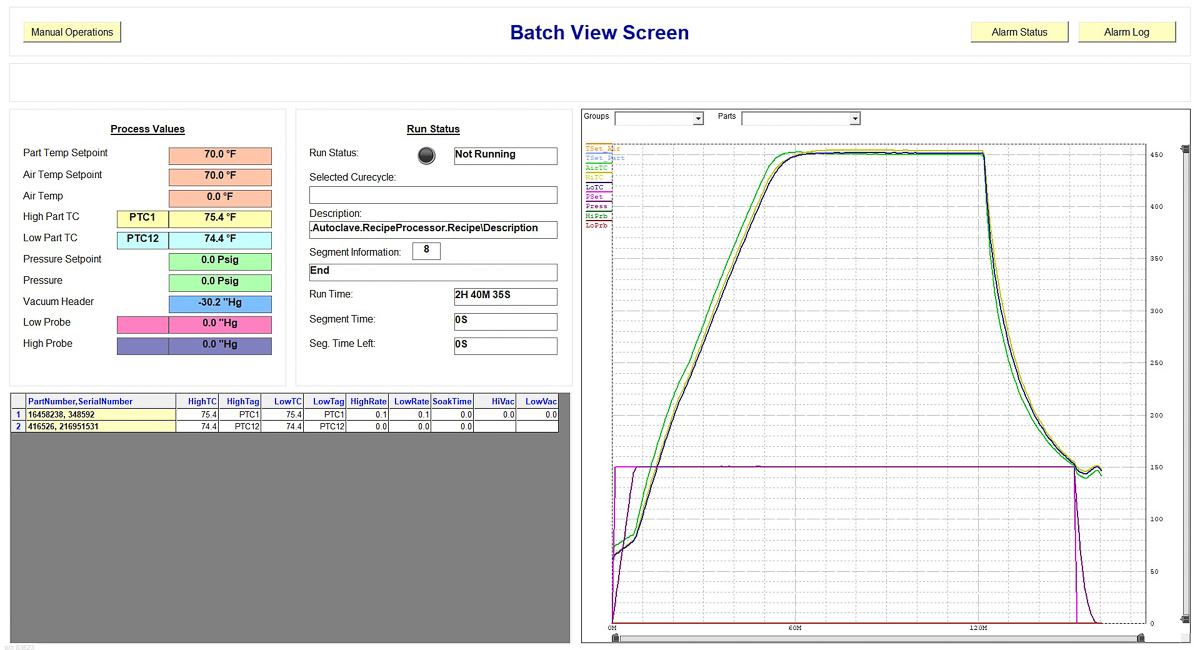Click the Batch View Screen title

599,32
